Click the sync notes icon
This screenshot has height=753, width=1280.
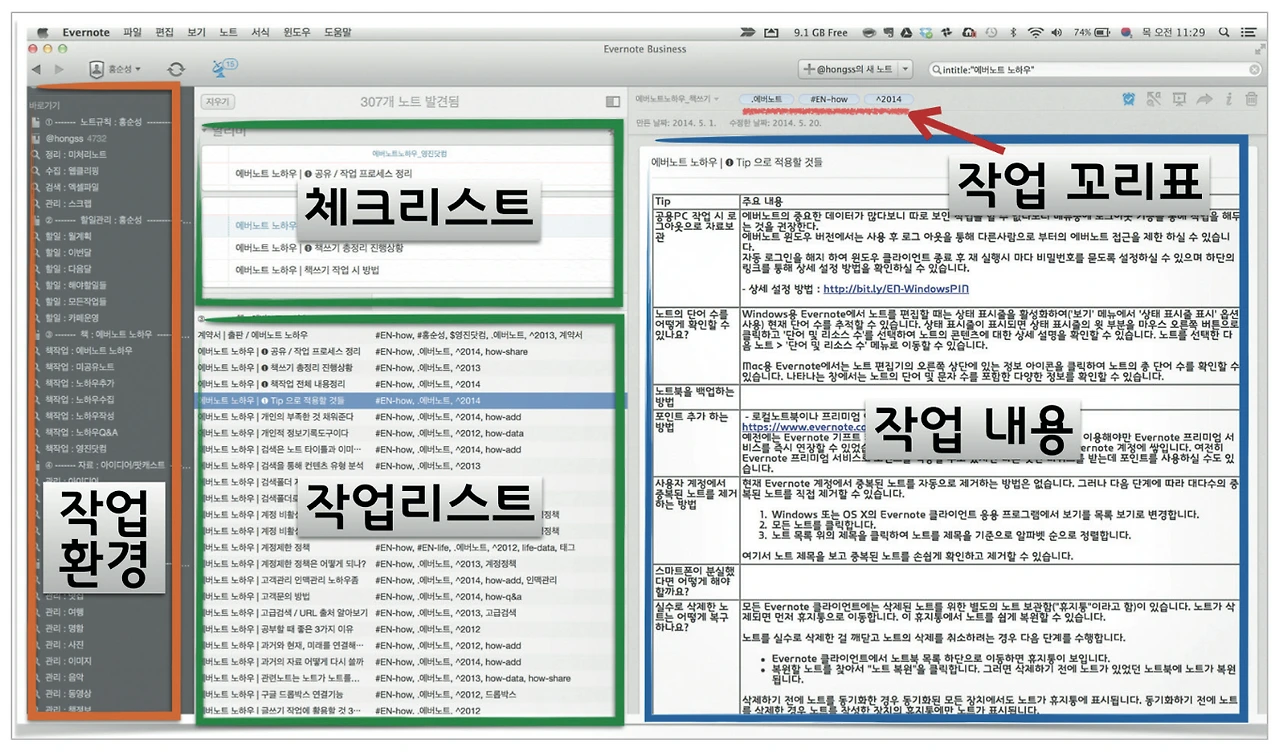176,69
